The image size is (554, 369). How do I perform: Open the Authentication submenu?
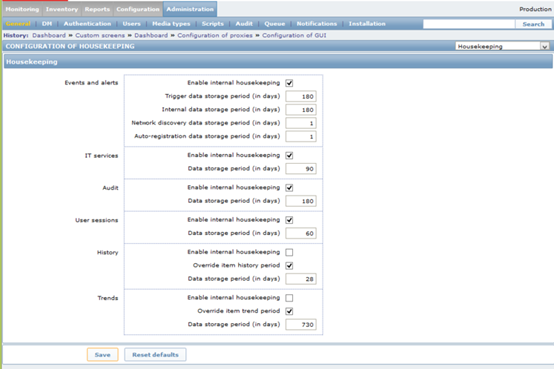[x=87, y=24]
